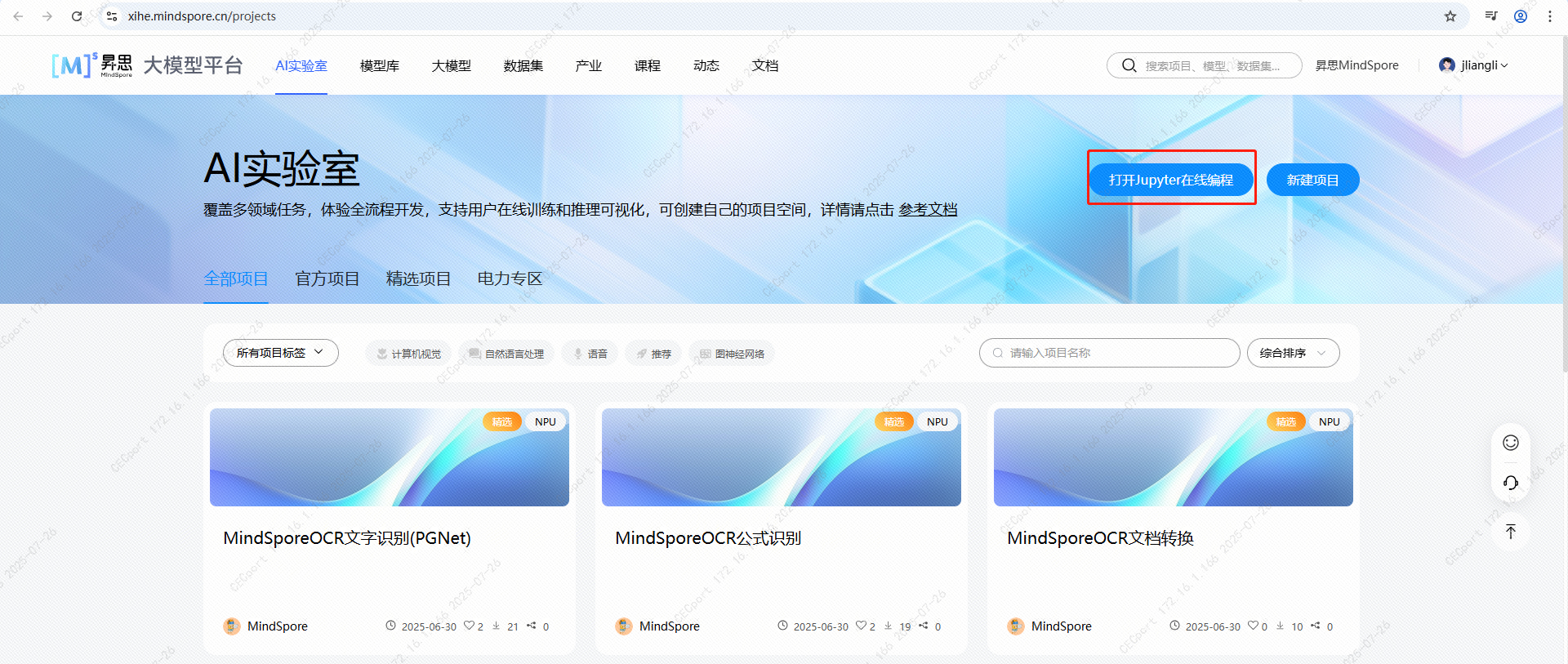Open the headset customer support icon
Viewport: 1568px width, 664px height.
[x=1511, y=484]
